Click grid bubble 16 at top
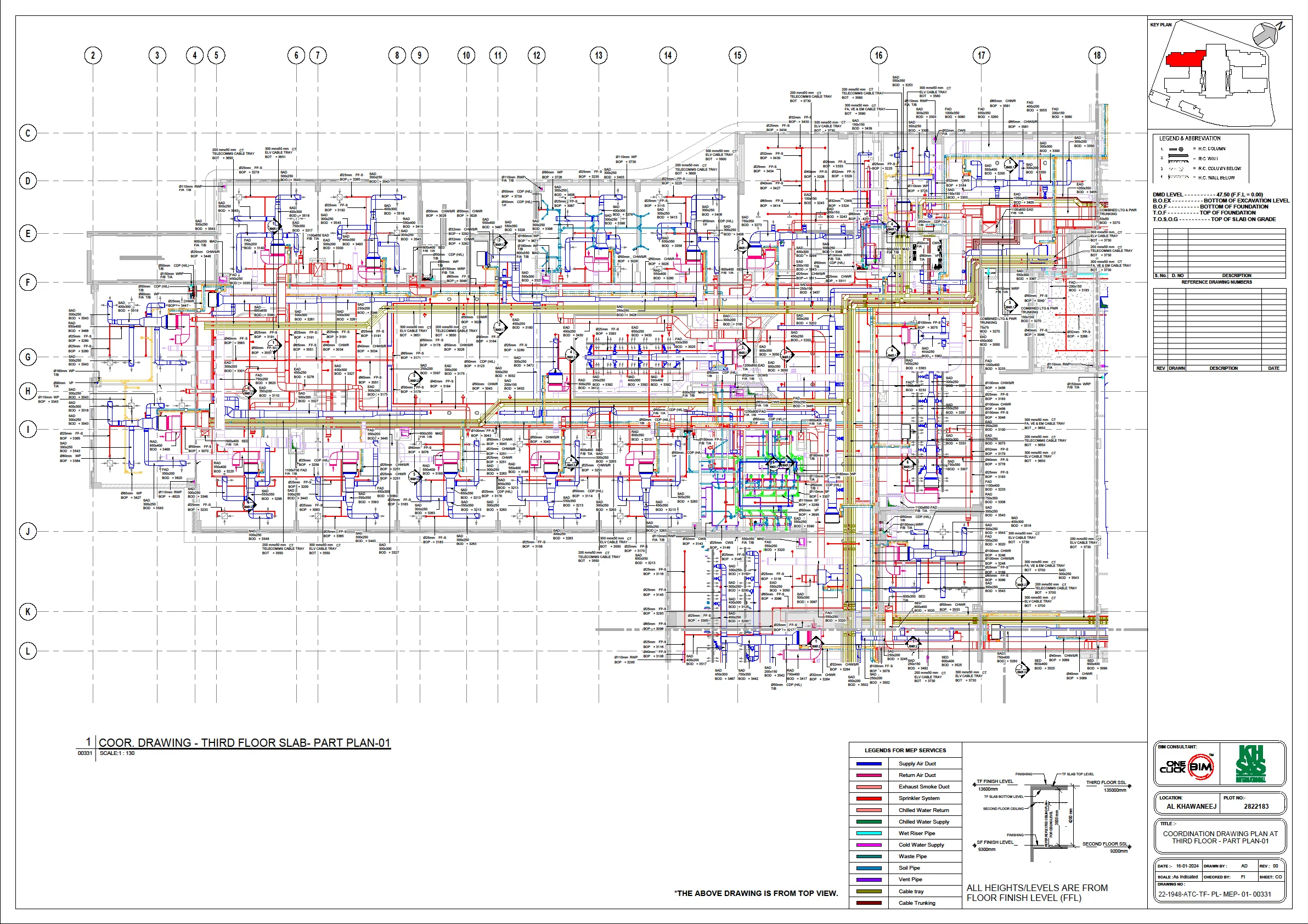This screenshot has height=924, width=1308. pyautogui.click(x=879, y=55)
